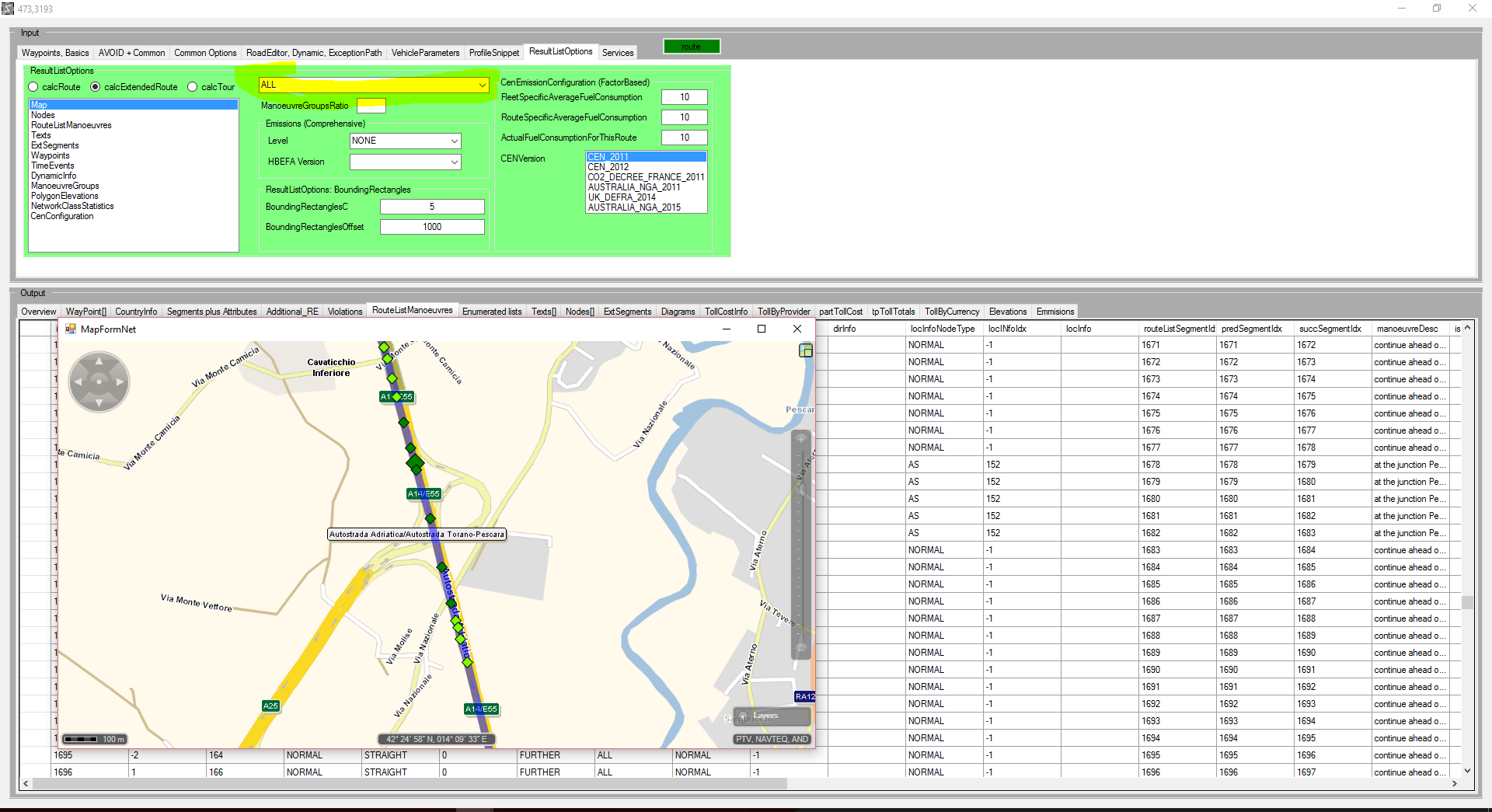The image size is (1492, 812).
Task: Select the calcExtendedRoute radio button
Action: click(x=96, y=87)
